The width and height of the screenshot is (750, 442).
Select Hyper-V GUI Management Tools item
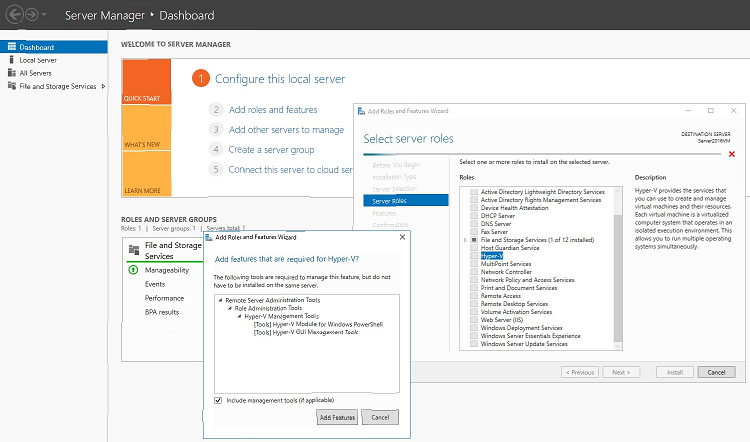click(x=306, y=332)
